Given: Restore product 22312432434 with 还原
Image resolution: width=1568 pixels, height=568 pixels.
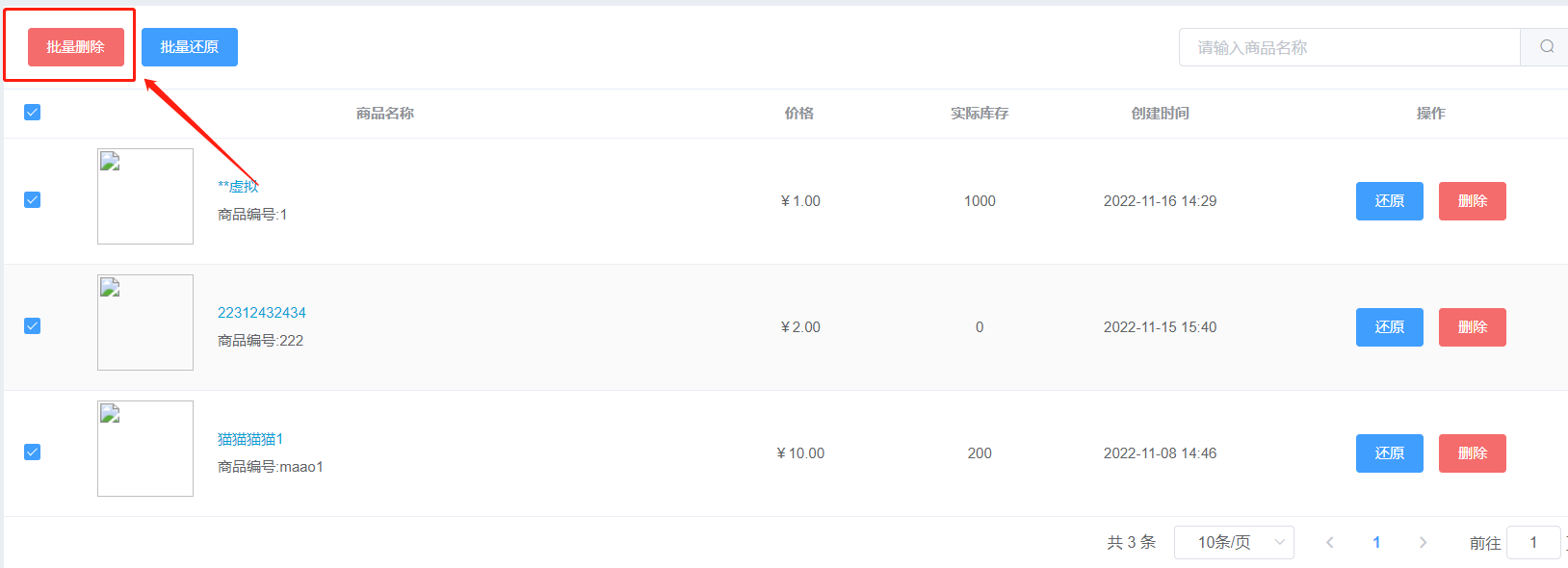Looking at the screenshot, I should pos(1389,327).
